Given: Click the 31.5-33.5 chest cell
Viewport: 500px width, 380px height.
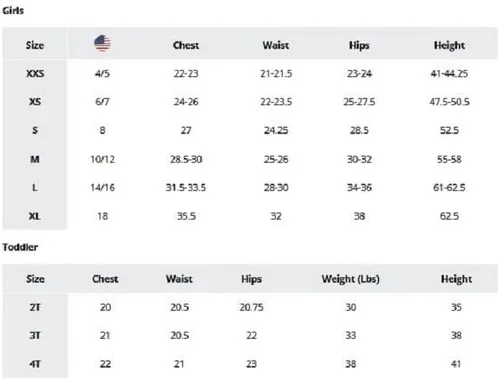Looking at the screenshot, I should pyautogui.click(x=186, y=188).
